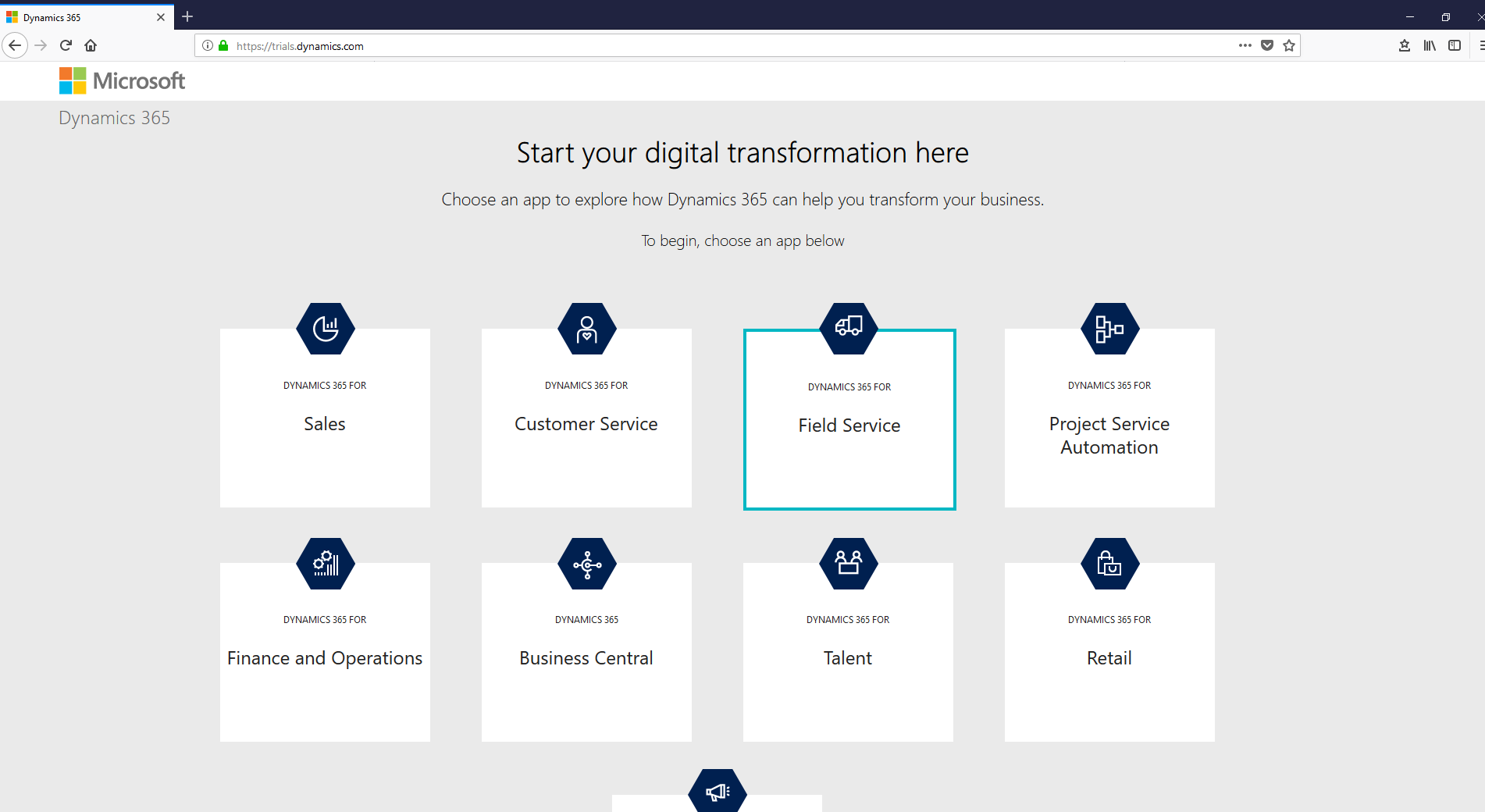Click the Microsoft wordmark text

(139, 80)
